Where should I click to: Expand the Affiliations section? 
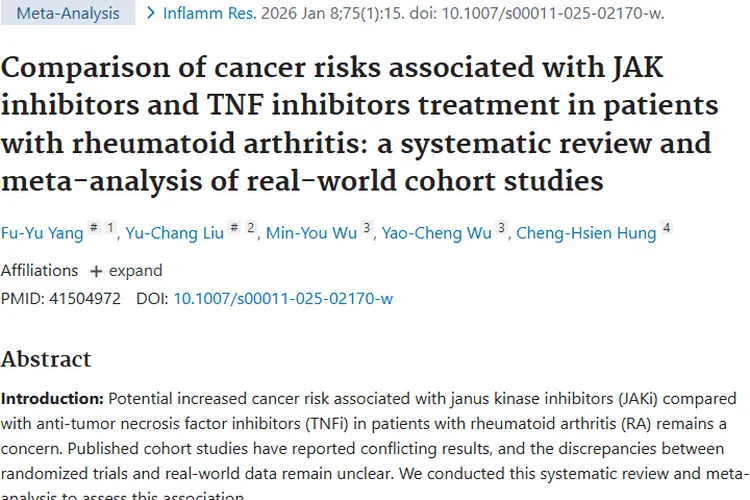(x=127, y=271)
